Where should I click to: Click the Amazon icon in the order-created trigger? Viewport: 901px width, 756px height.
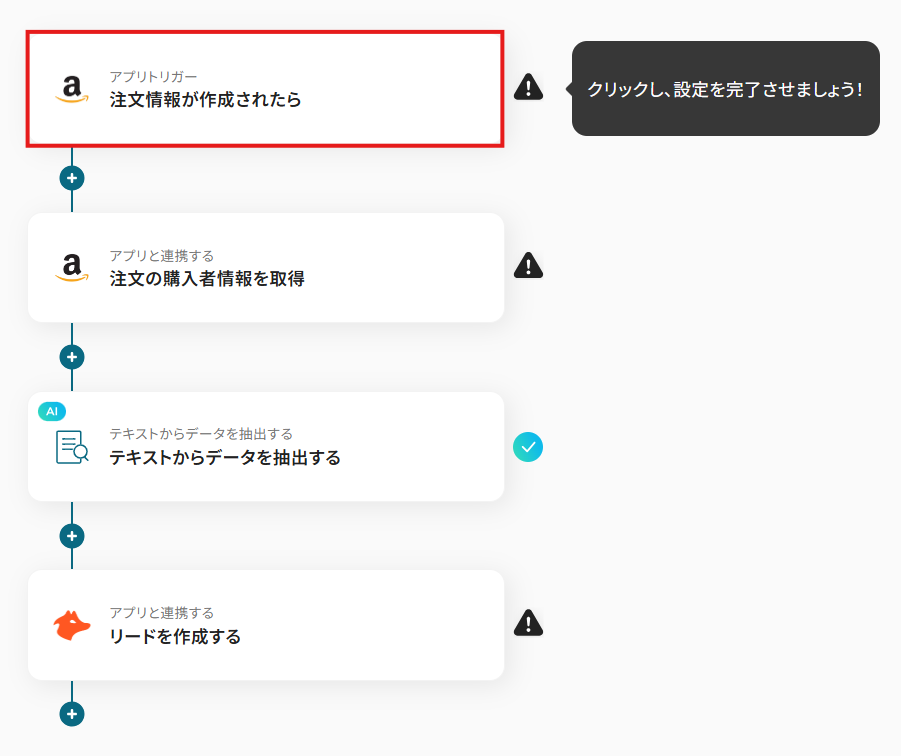(72, 89)
